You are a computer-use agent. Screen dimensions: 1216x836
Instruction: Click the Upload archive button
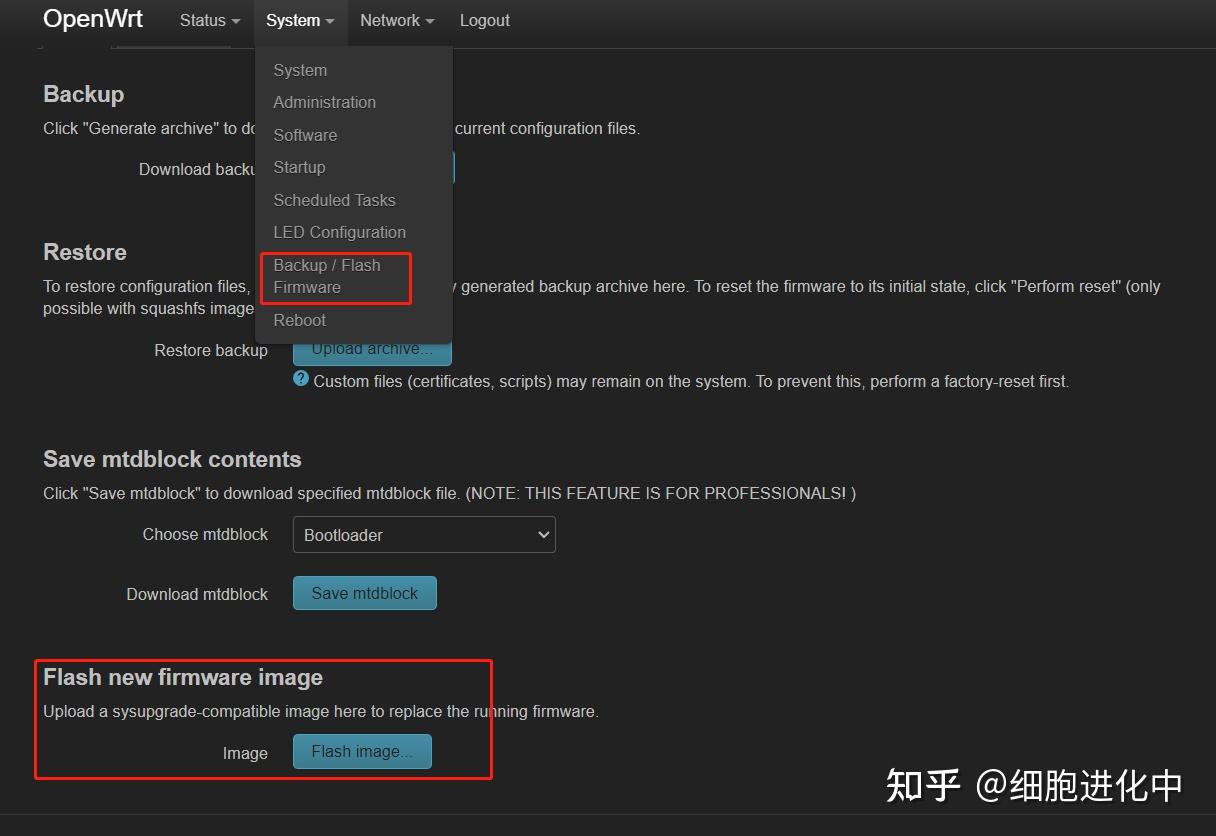tap(372, 349)
